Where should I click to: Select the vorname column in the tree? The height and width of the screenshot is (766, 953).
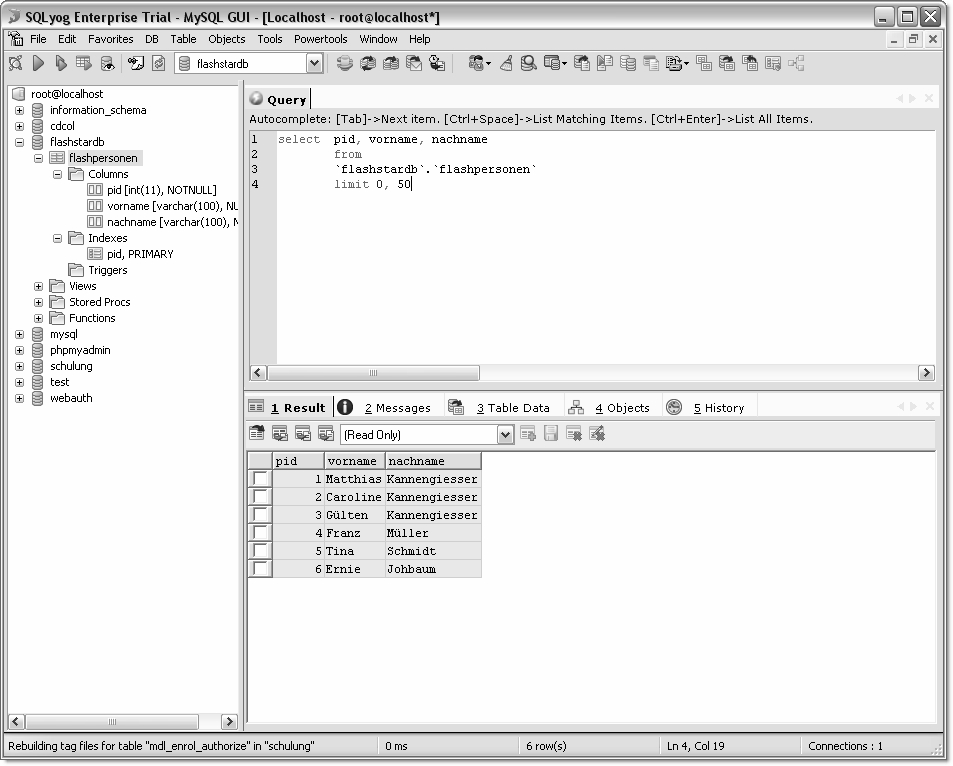click(170, 206)
